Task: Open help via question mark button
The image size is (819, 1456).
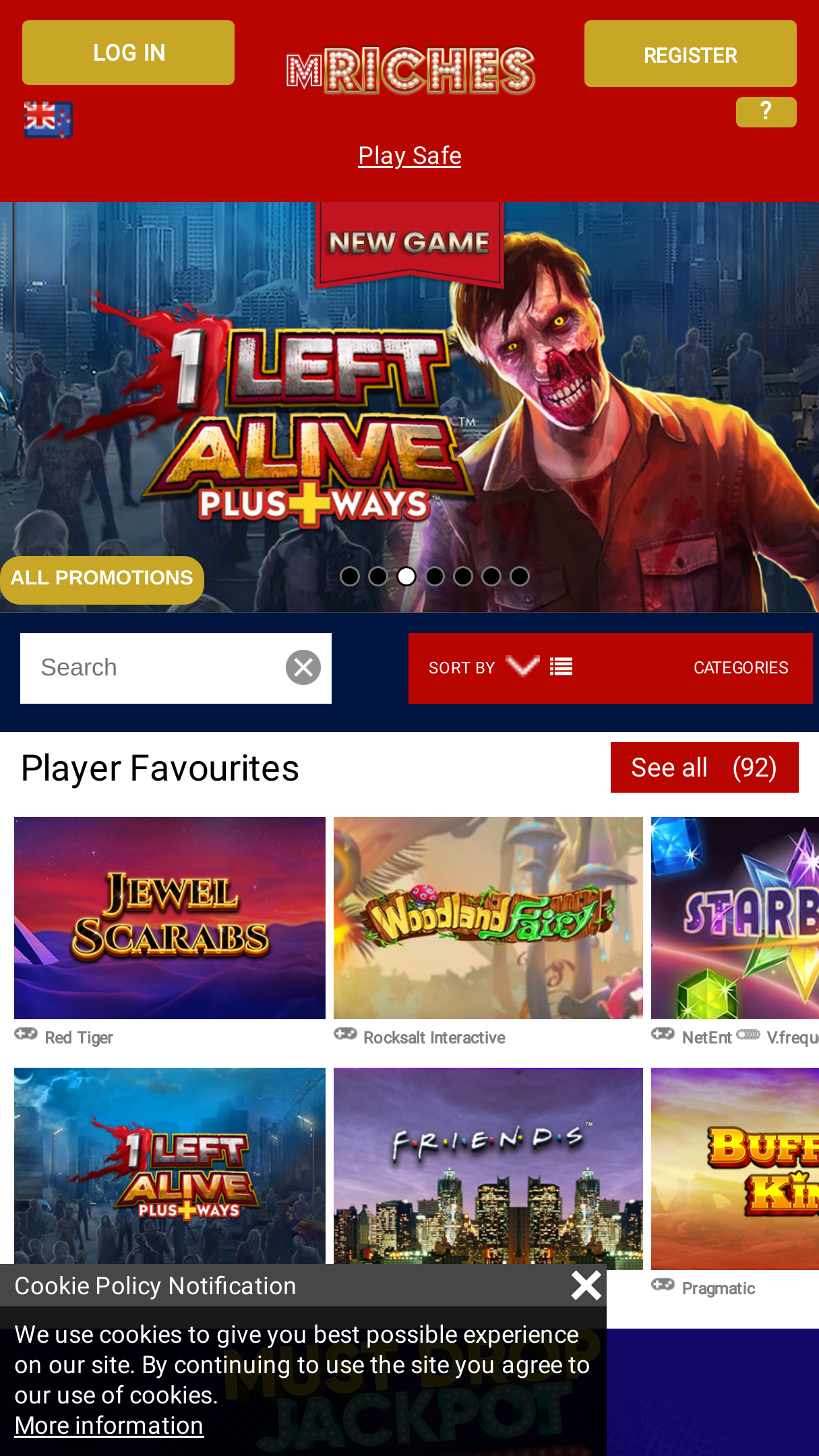Action: (x=766, y=112)
